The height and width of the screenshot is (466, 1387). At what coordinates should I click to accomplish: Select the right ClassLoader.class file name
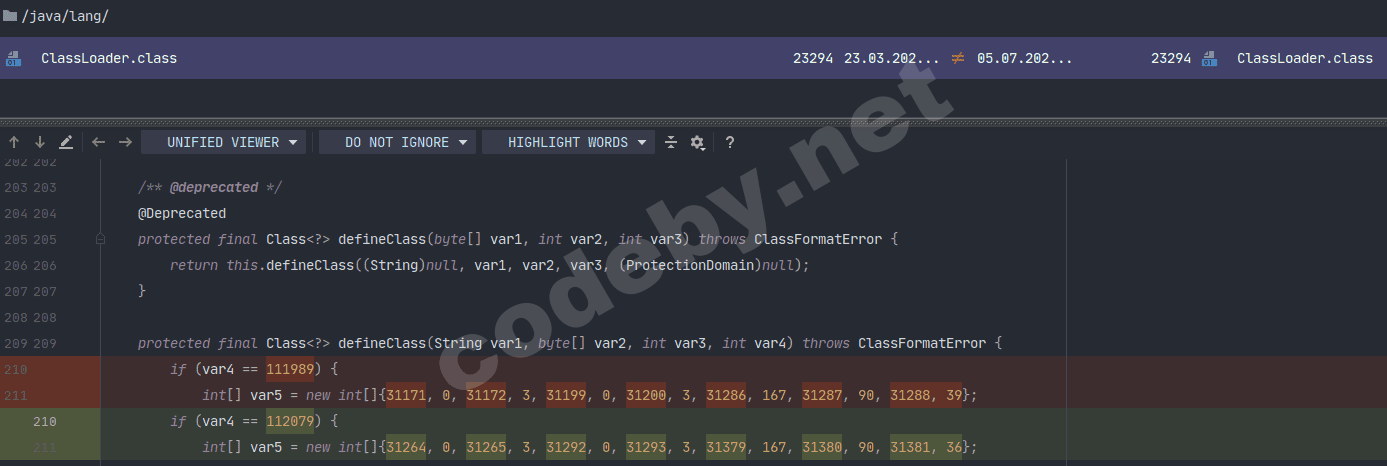point(1305,58)
